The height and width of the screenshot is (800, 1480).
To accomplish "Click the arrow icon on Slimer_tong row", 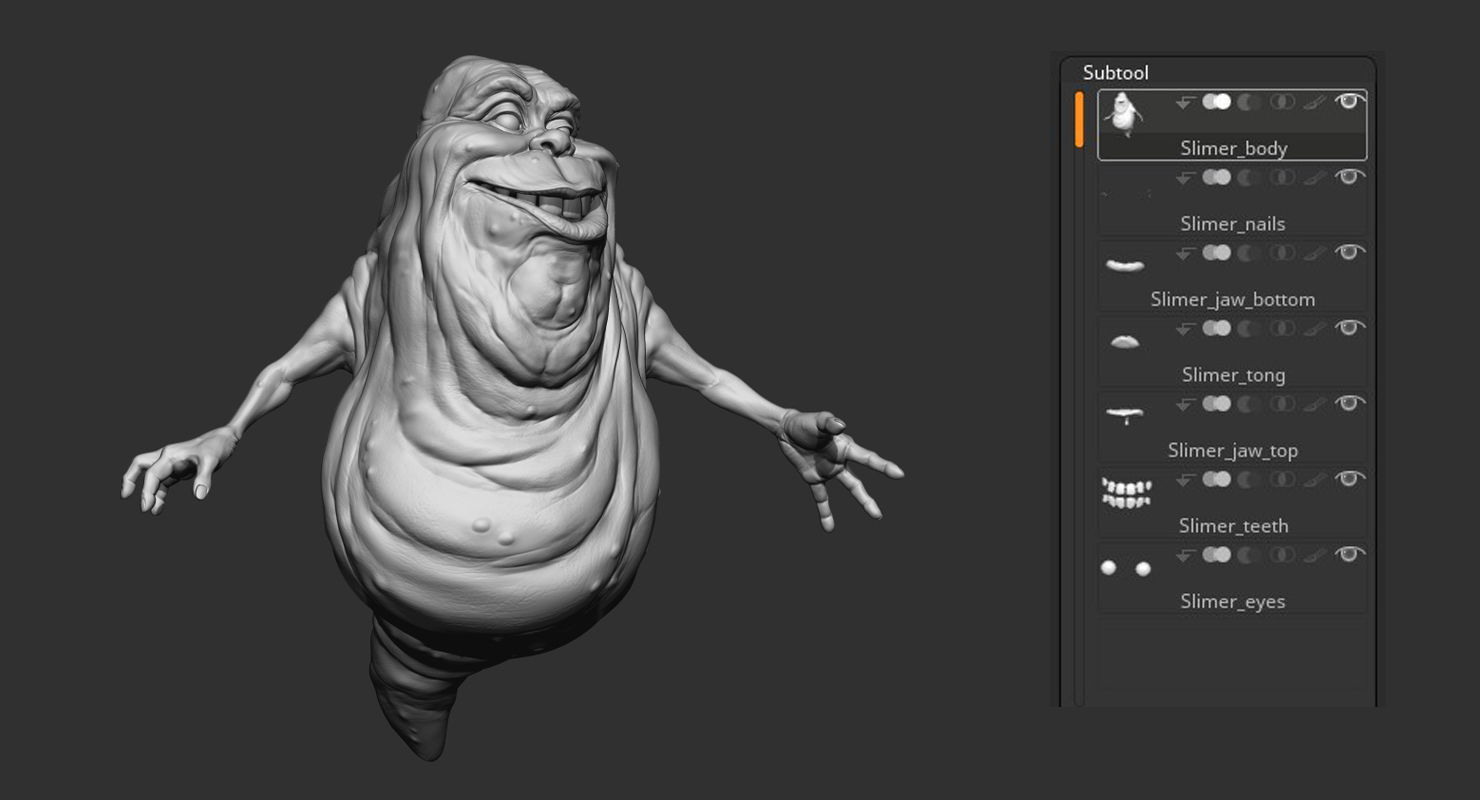I will [x=1185, y=329].
